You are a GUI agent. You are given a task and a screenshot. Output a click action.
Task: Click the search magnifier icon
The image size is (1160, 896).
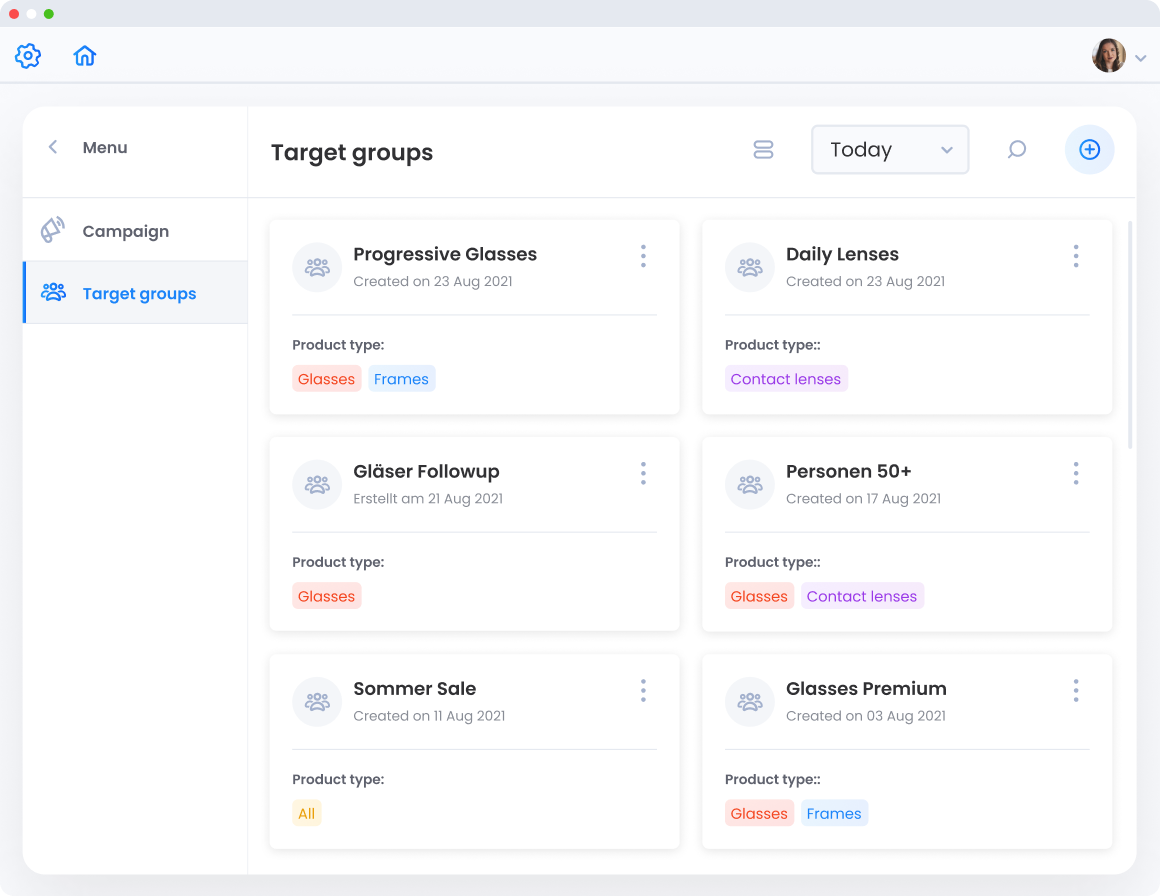(x=1017, y=150)
